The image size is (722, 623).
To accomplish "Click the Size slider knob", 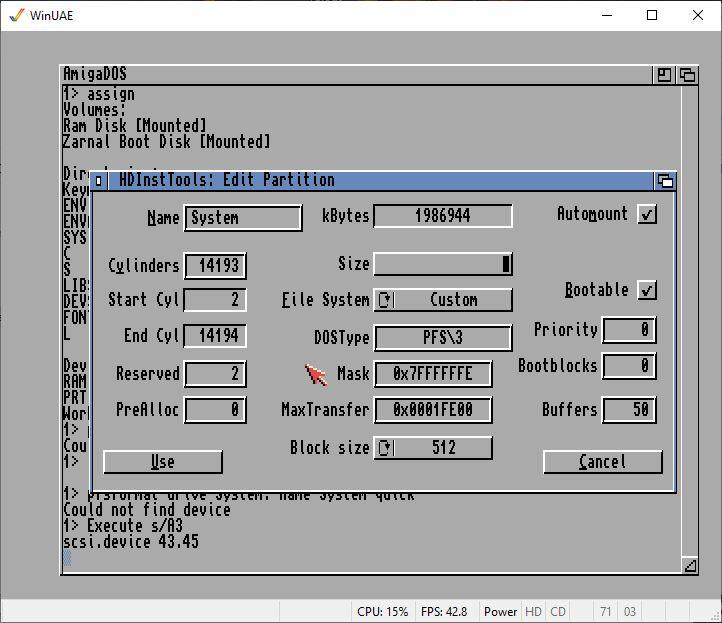I will pos(506,264).
